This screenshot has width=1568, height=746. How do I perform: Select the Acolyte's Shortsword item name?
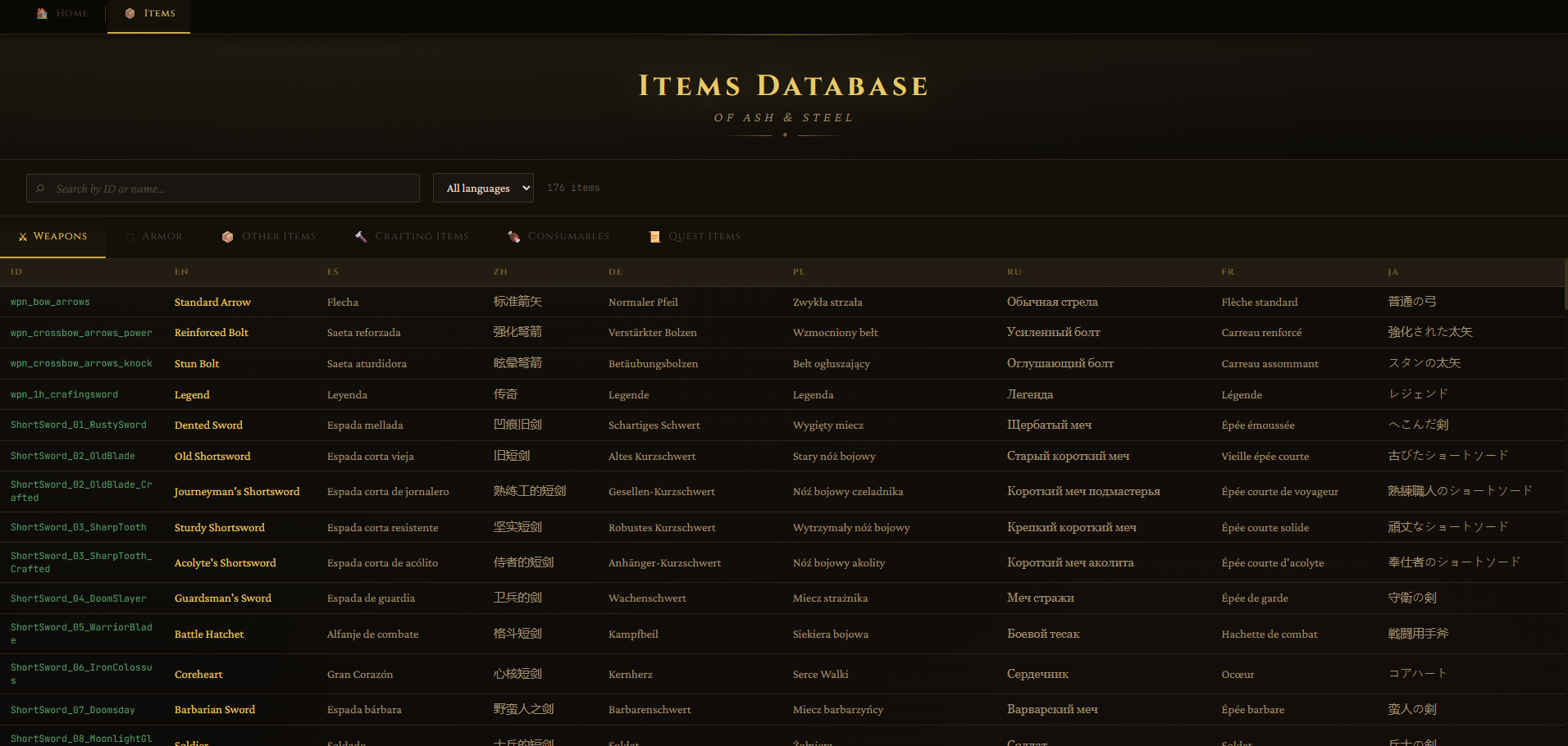coord(226,562)
